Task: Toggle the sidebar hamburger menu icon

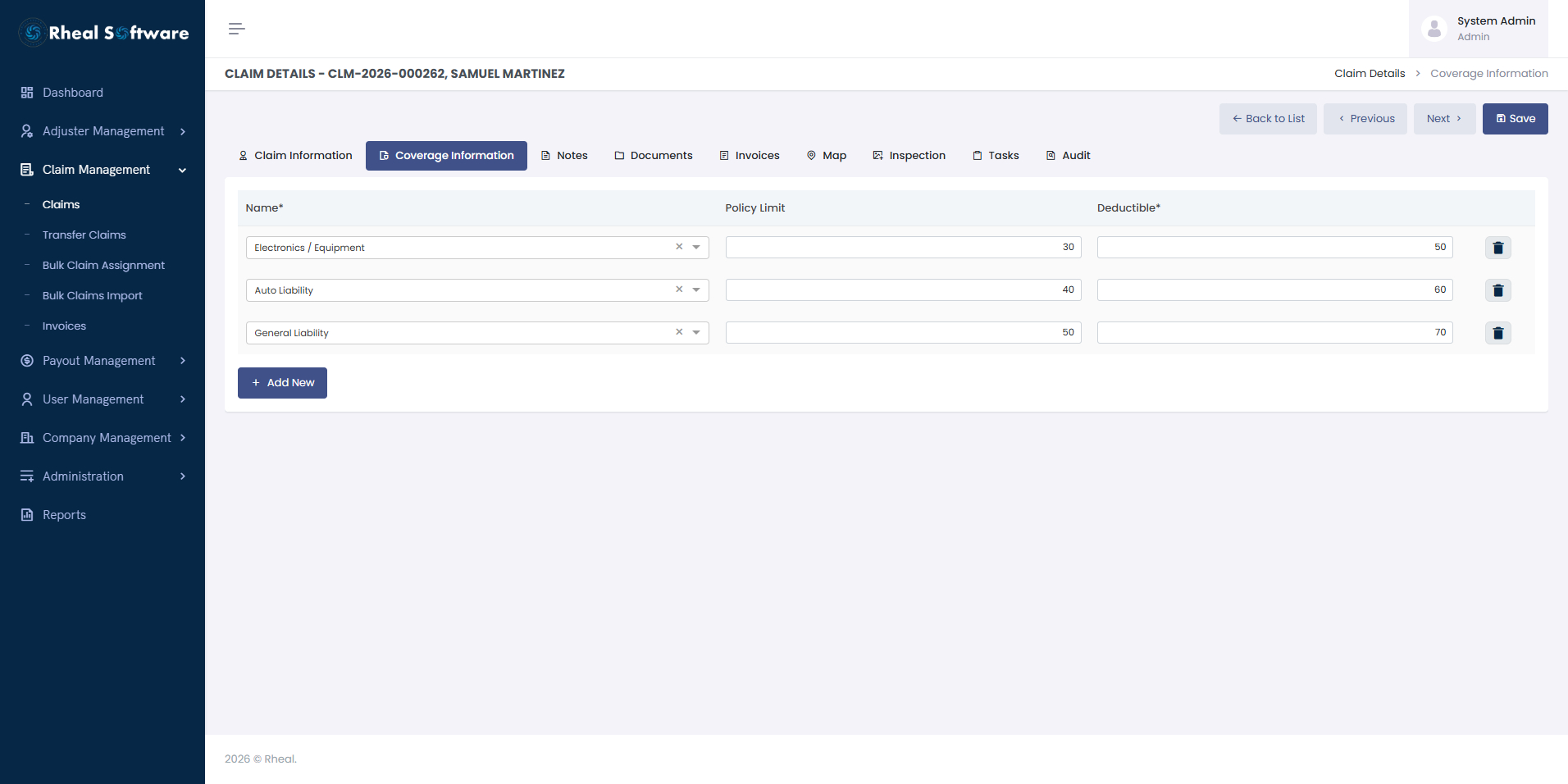Action: 237,29
